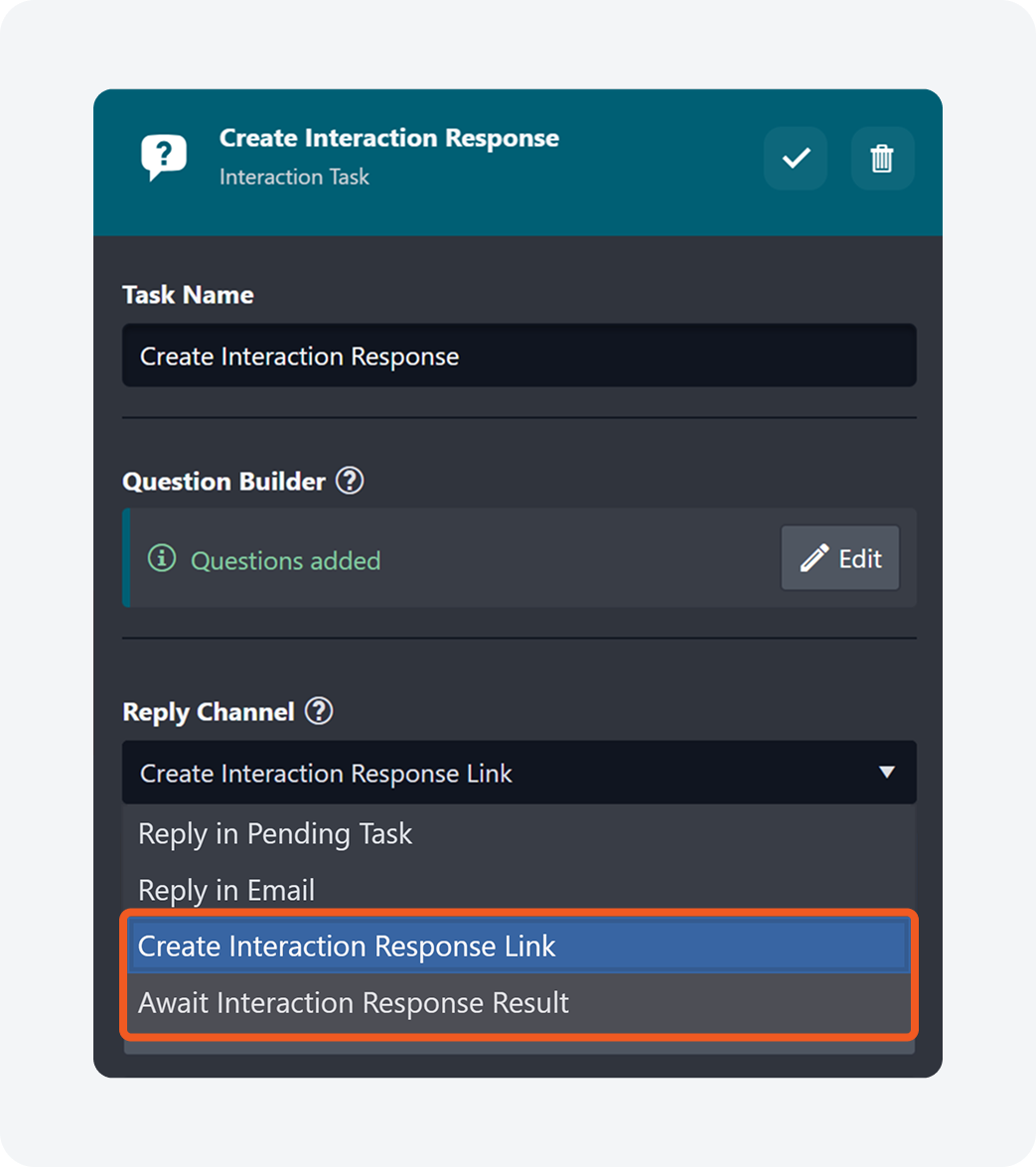Click the Task Name label
This screenshot has width=1036, height=1167.
coord(188,295)
